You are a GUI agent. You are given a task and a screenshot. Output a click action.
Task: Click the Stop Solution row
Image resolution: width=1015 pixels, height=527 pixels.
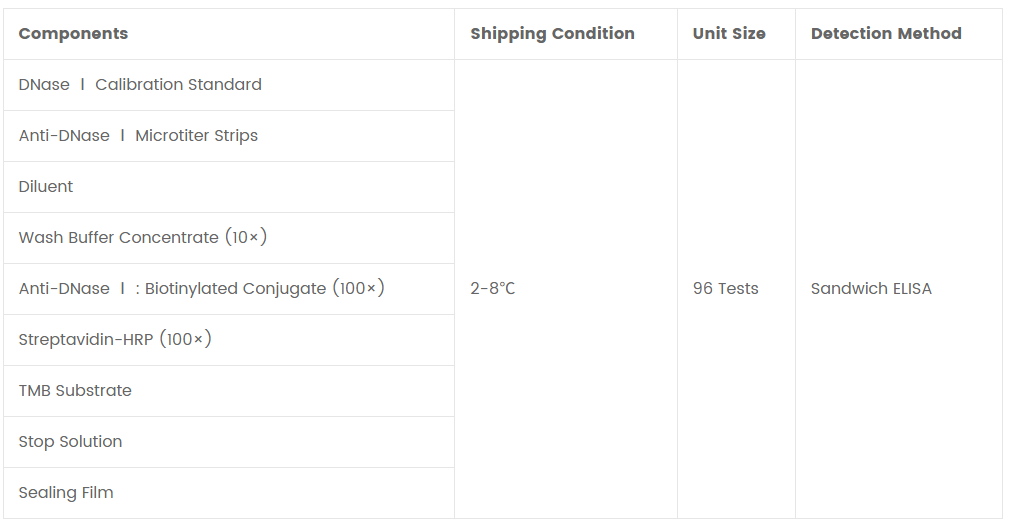click(70, 442)
